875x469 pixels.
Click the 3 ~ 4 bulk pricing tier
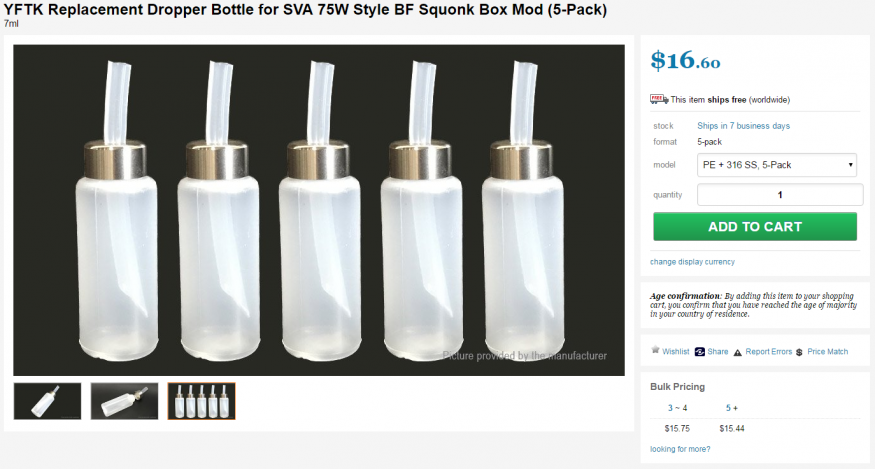click(677, 408)
